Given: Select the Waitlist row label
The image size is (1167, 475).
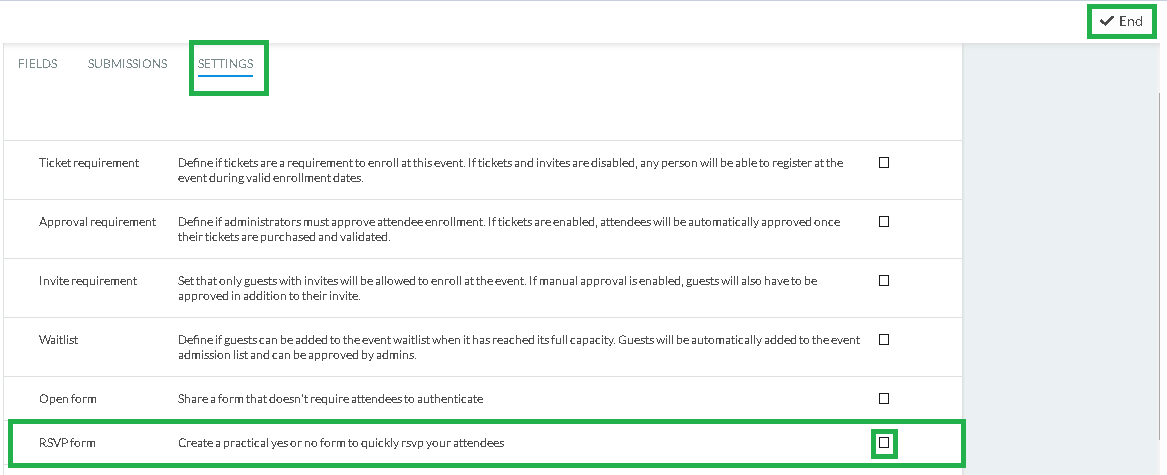Looking at the screenshot, I should click(x=58, y=340).
